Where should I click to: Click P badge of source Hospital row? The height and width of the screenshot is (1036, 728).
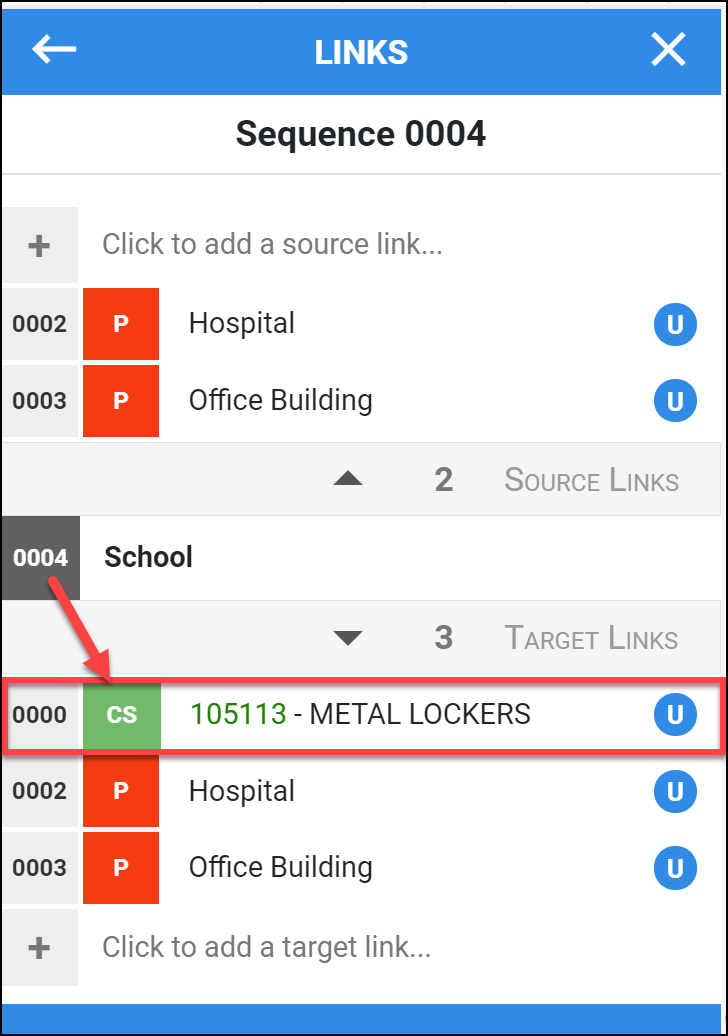[x=121, y=324]
